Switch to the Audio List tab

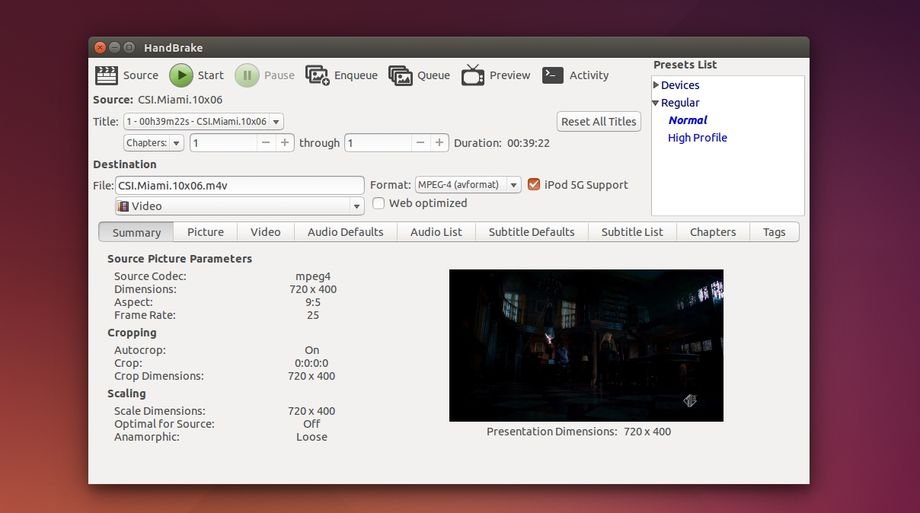point(436,232)
